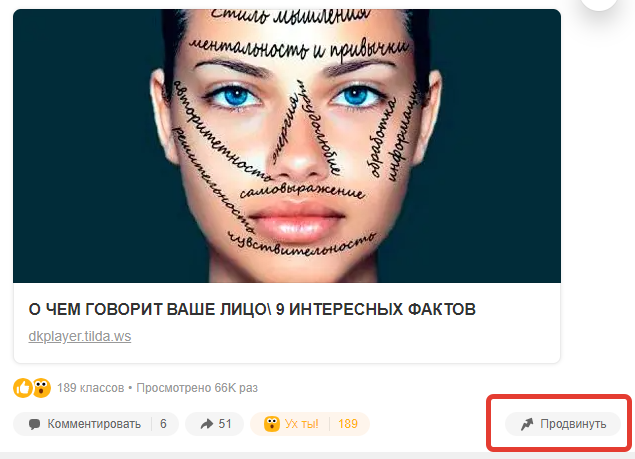Click the orange 189 reaction counter
The width and height of the screenshot is (635, 459).
click(x=348, y=424)
